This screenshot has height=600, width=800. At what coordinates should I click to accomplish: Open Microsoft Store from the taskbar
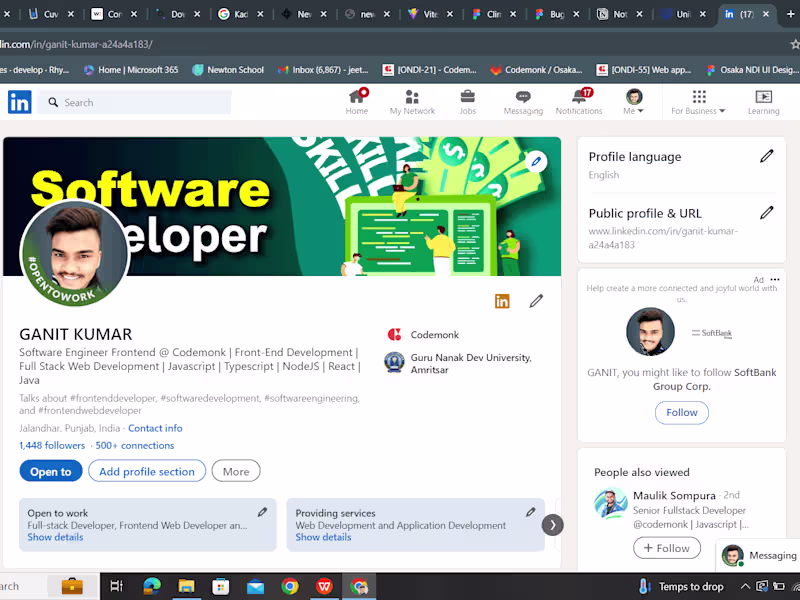(220, 586)
